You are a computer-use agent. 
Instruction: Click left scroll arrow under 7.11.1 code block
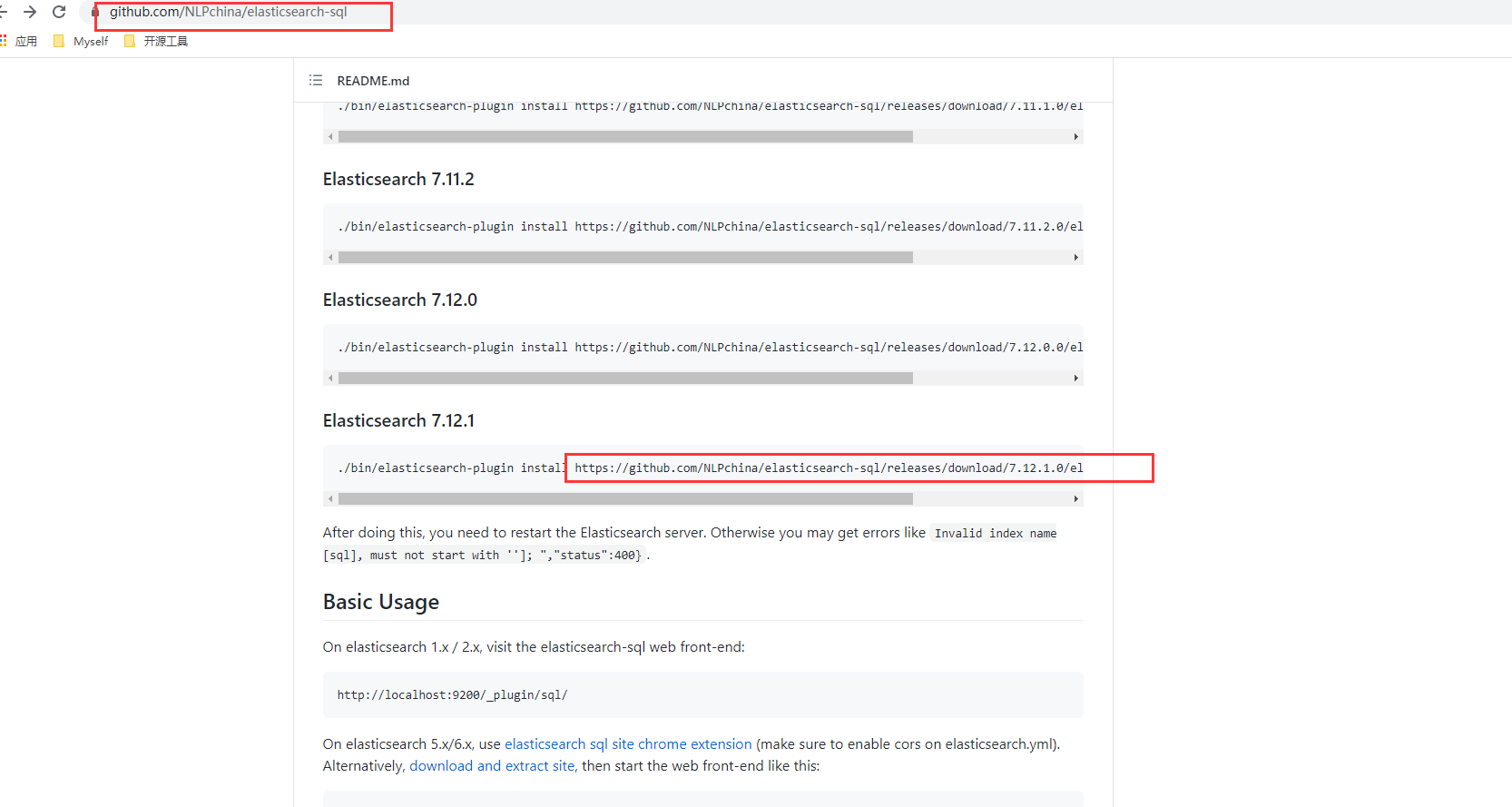(330, 137)
